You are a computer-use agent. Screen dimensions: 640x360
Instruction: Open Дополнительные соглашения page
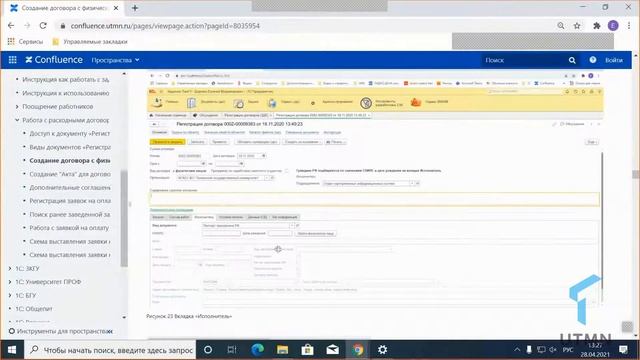tap(70, 187)
